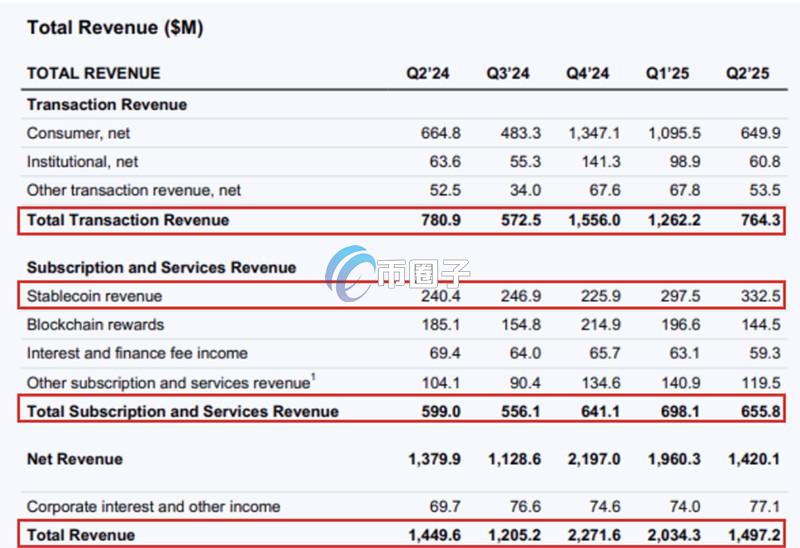Select the 'Corporate interest and other income' label

(x=153, y=506)
